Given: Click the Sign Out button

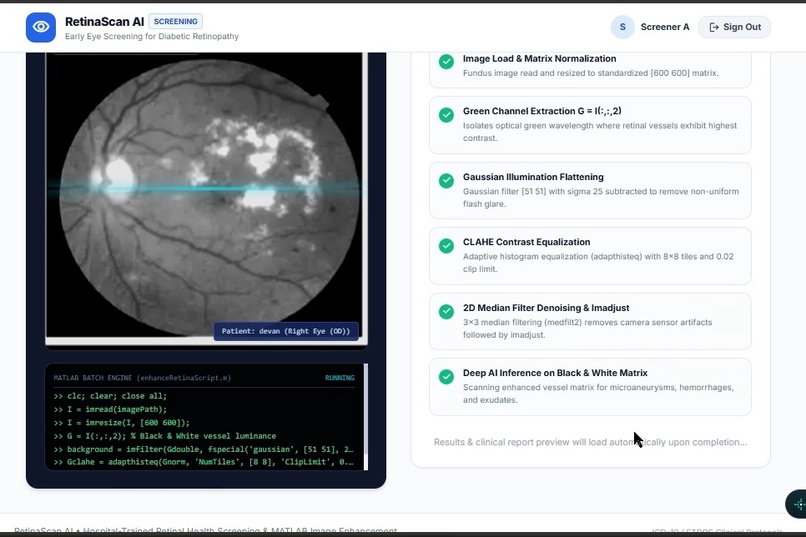Looking at the screenshot, I should [x=735, y=27].
